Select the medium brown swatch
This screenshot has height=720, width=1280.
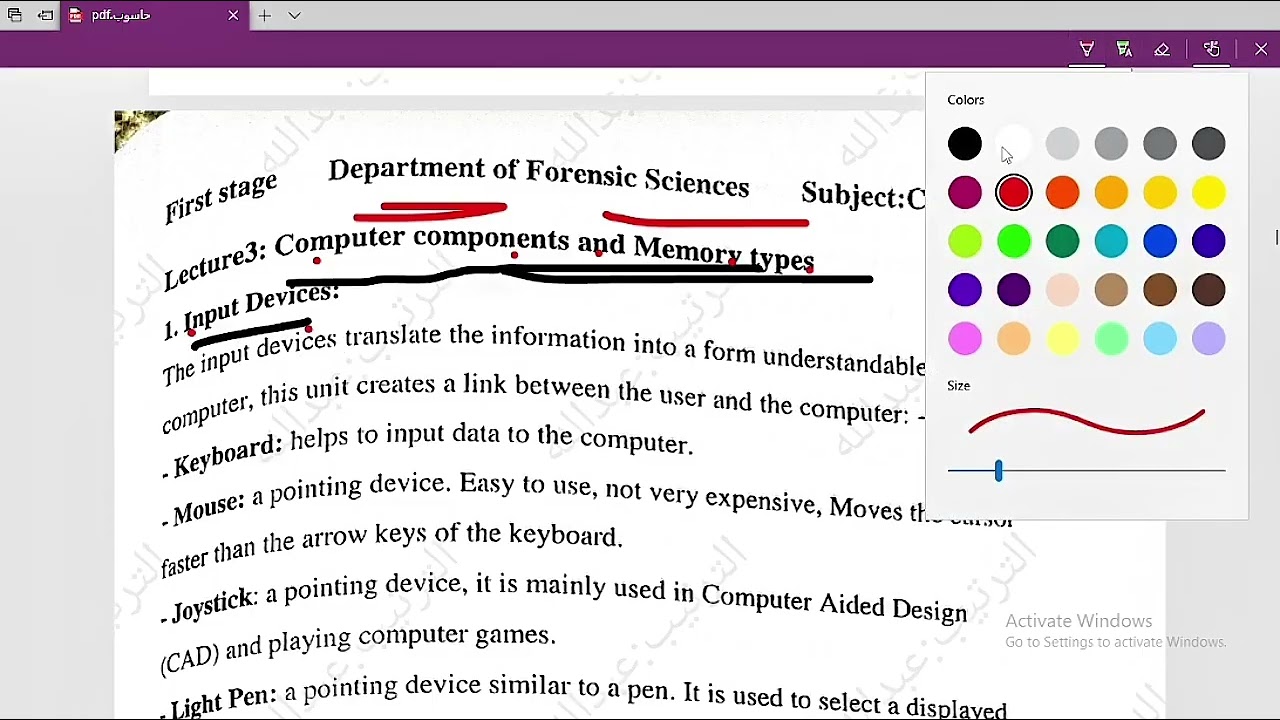[x=1160, y=290]
